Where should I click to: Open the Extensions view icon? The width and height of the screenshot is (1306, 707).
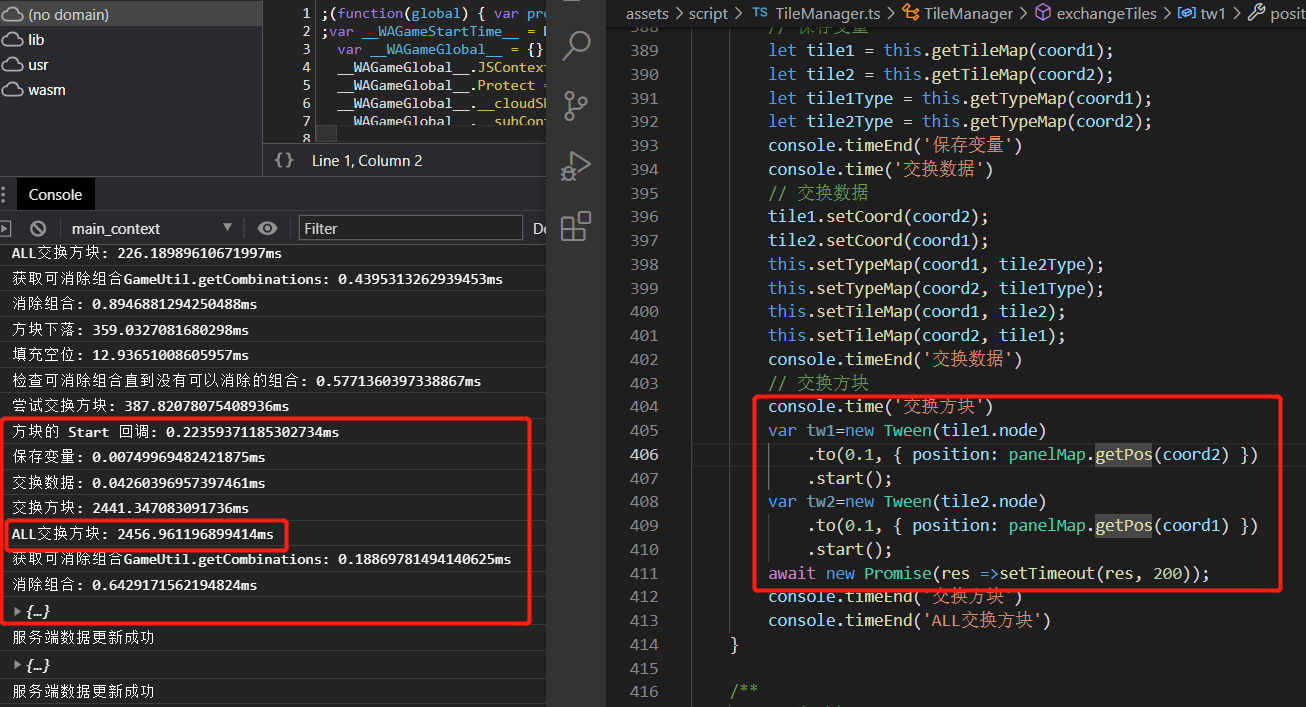(x=576, y=227)
